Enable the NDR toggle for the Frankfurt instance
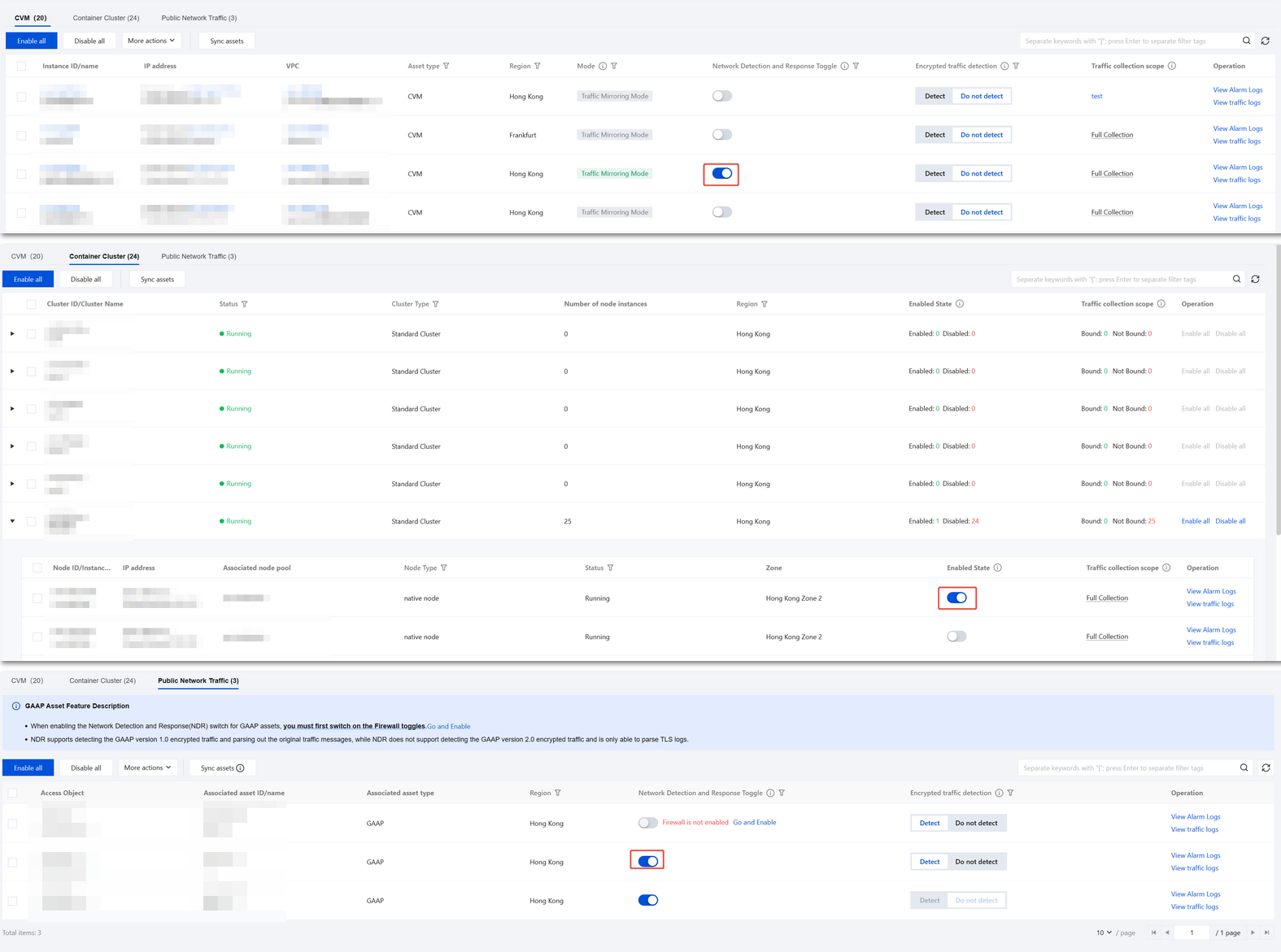The image size is (1281, 952). pyautogui.click(x=721, y=135)
